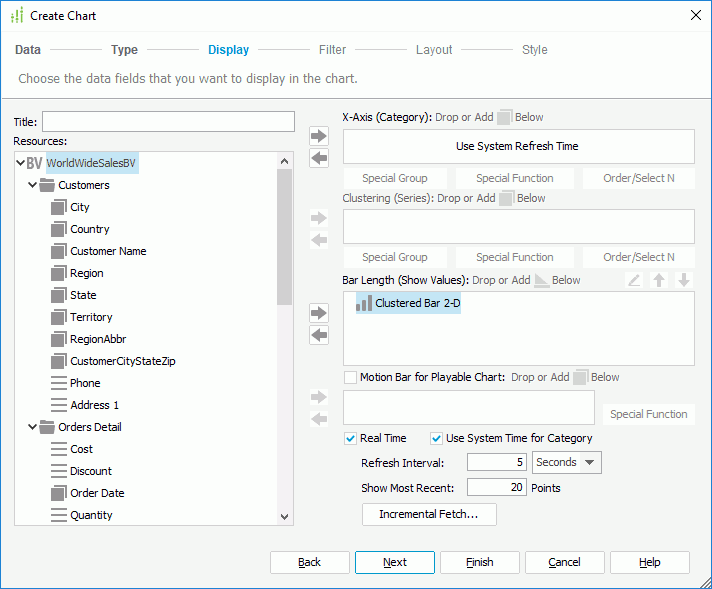712x589 pixels.
Task: Remove field from Bar Length with left arrow
Action: pos(319,335)
